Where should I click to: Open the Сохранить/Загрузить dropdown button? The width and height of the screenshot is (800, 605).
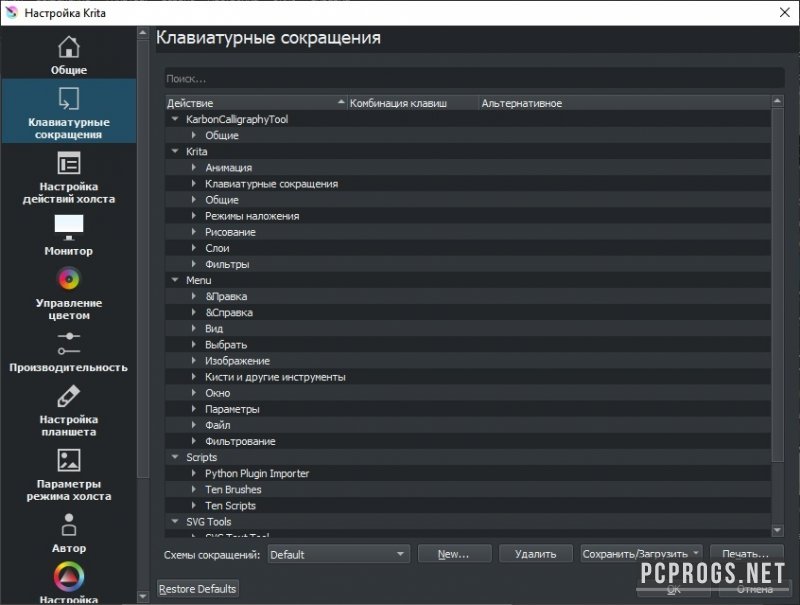641,553
